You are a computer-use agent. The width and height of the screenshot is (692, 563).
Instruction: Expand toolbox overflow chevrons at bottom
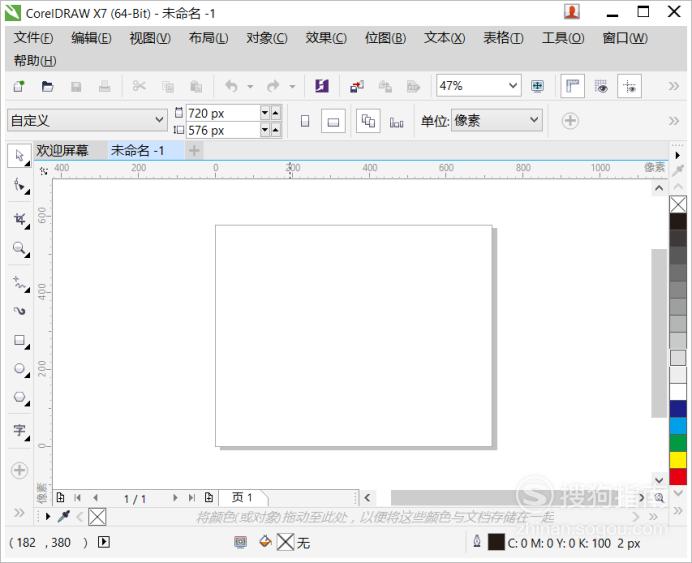(19, 513)
